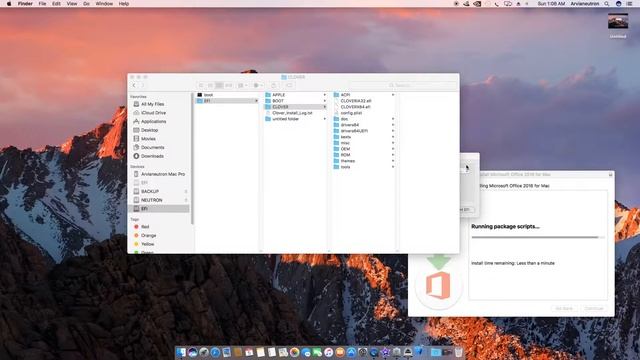The image size is (640, 360).
Task: Select the EFI folder in first column
Action: point(227,101)
